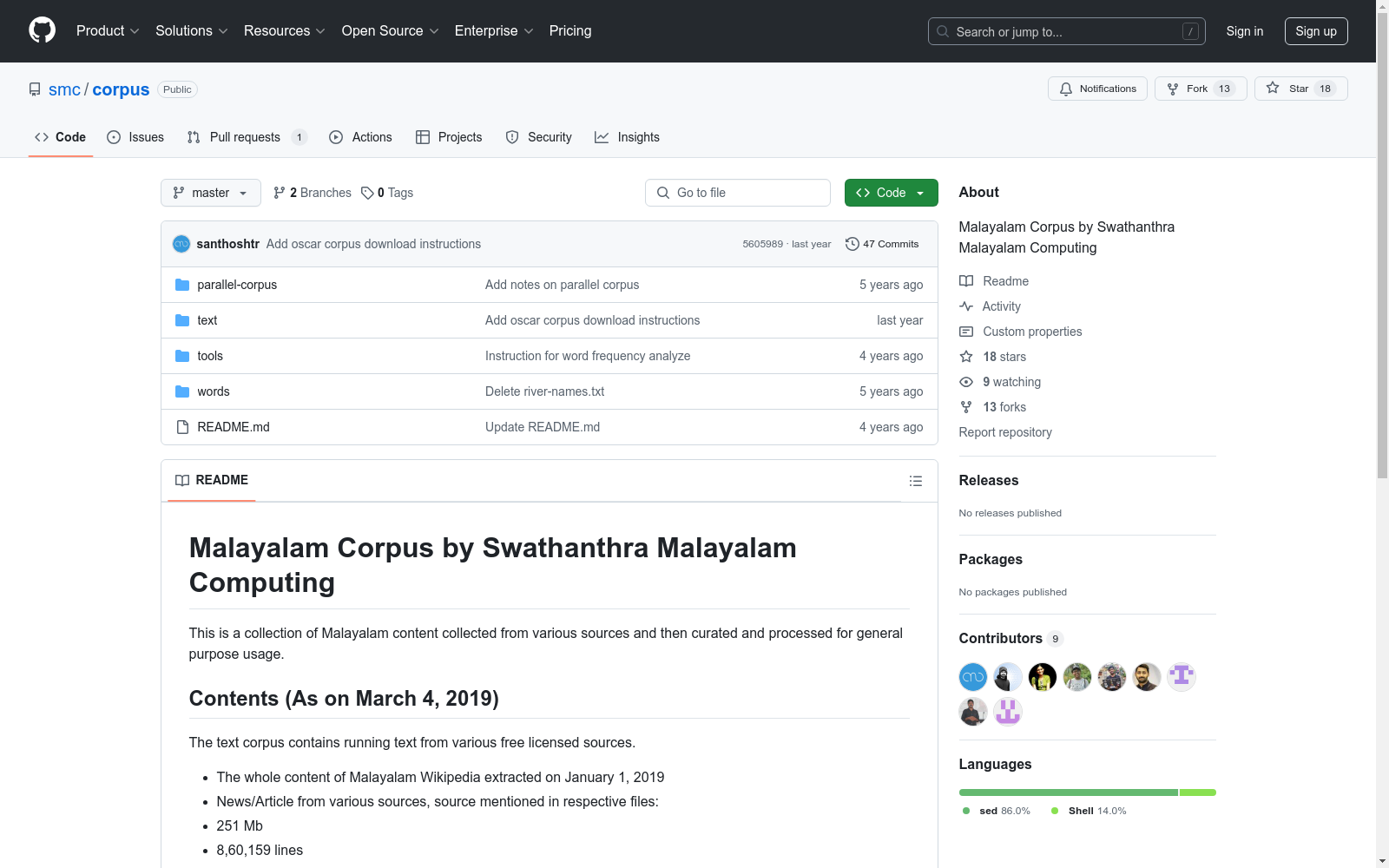The width and height of the screenshot is (1389, 868).
Task: Open the Pull requests tab
Action: pyautogui.click(x=247, y=137)
